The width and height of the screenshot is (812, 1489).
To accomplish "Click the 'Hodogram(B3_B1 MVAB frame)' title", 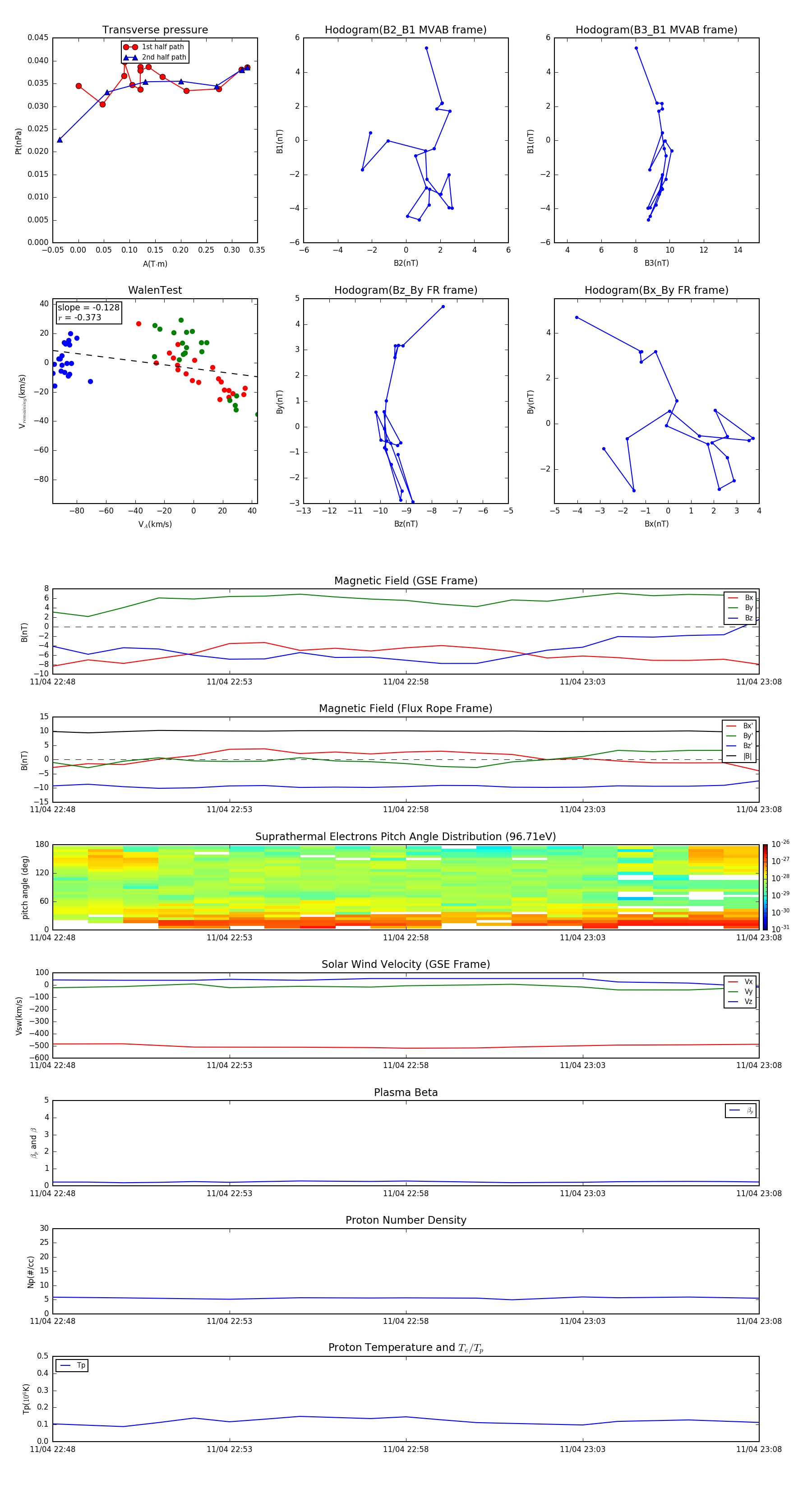I will 656,30.
